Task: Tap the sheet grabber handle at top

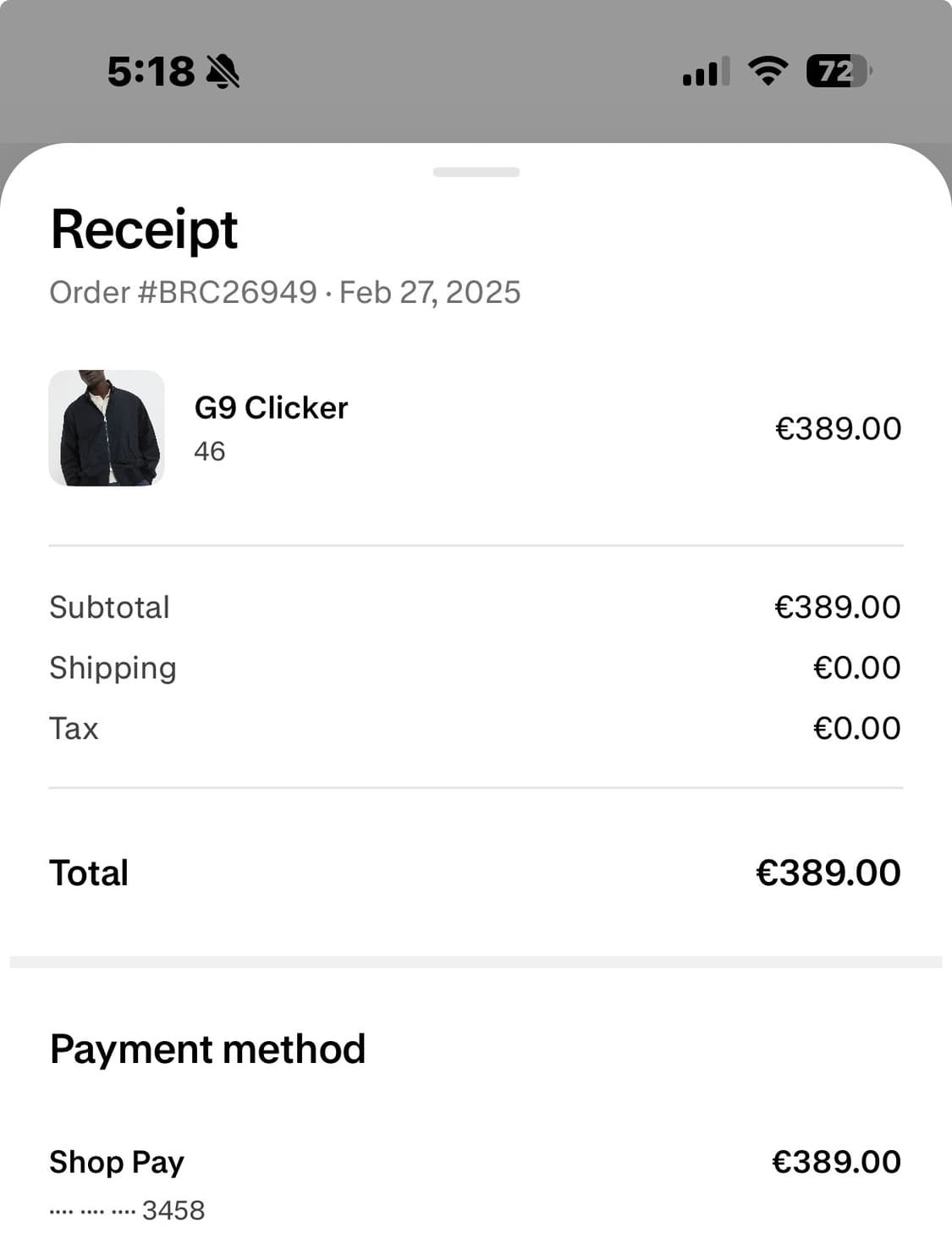Action: pos(476,170)
